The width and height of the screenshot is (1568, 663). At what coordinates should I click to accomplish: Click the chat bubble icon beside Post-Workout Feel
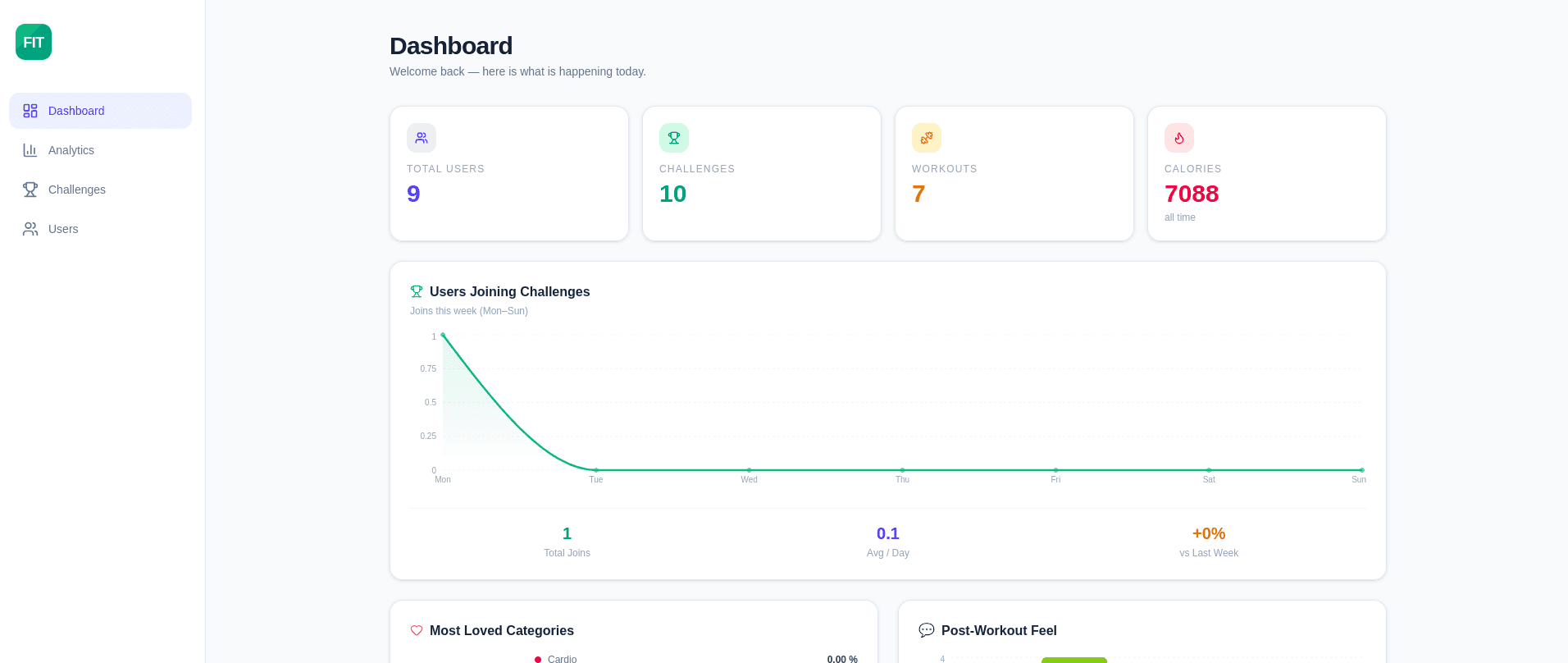(x=927, y=630)
